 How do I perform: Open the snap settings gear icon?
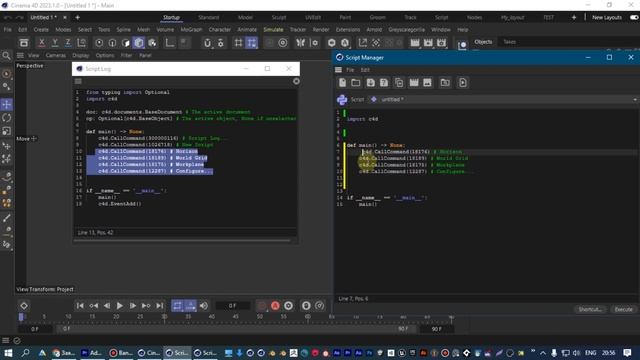coord(221,42)
